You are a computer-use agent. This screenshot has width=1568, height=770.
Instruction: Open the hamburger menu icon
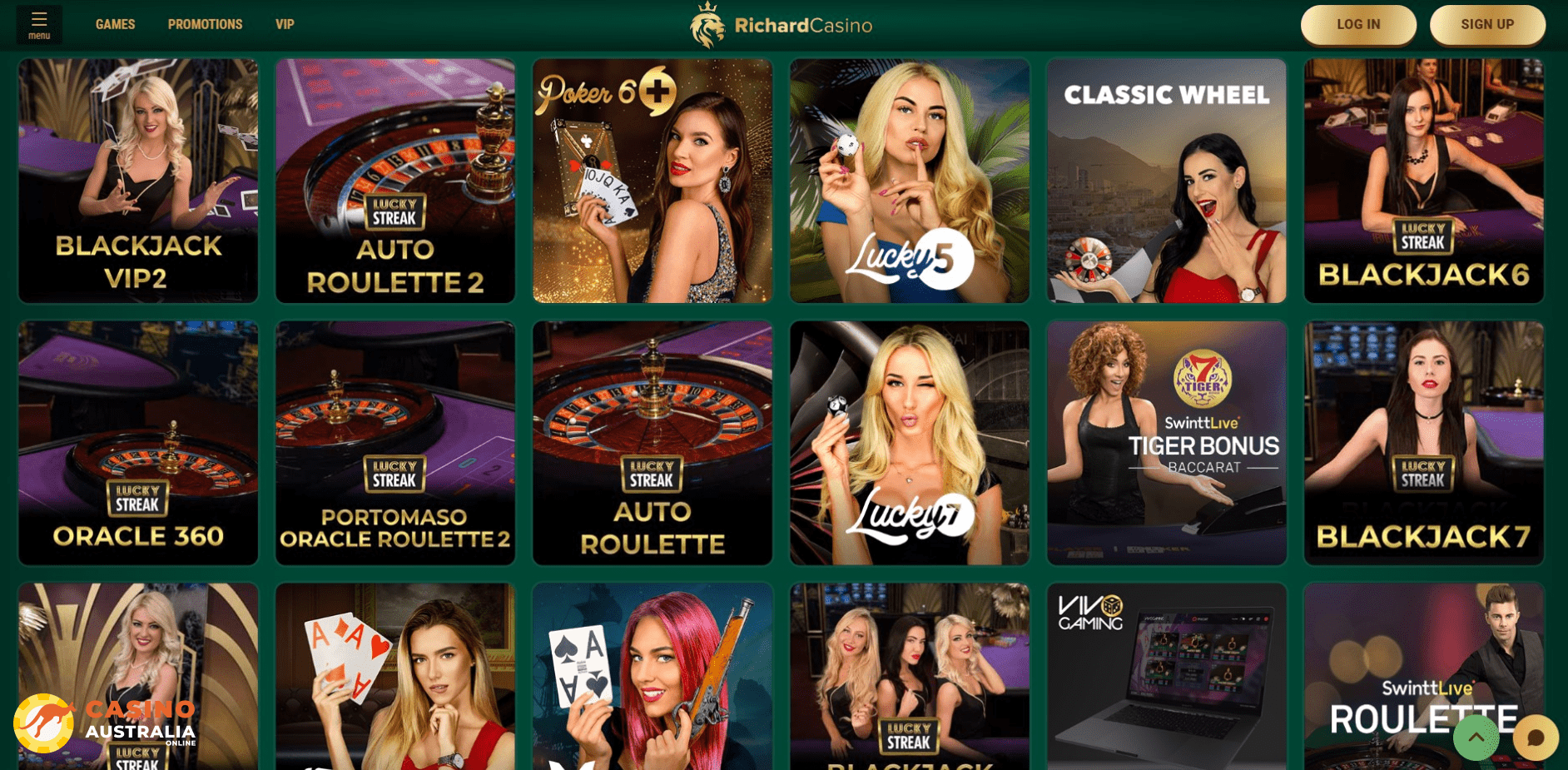39,24
